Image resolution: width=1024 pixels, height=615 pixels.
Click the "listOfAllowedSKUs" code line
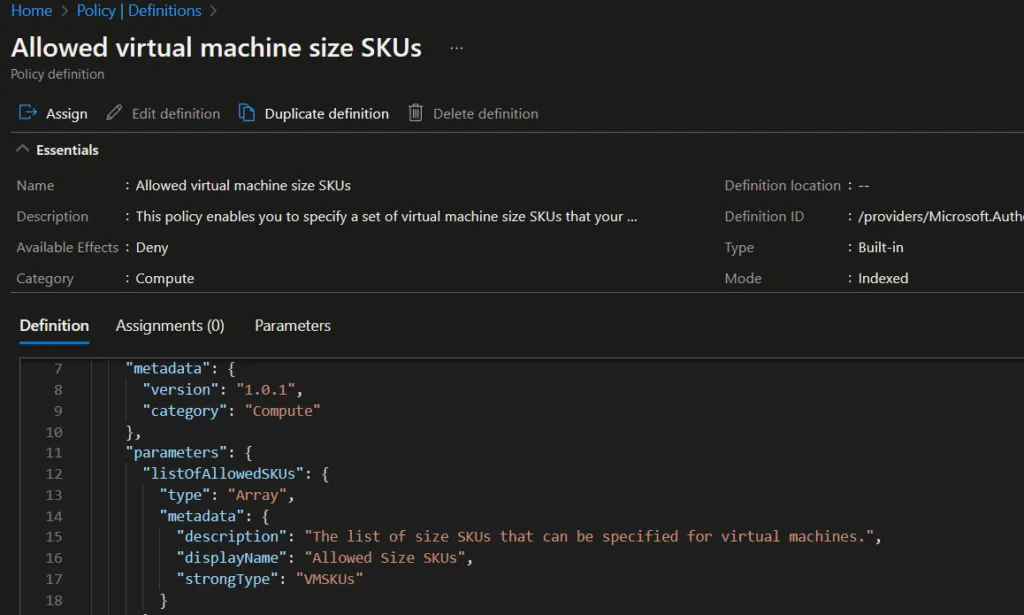[x=236, y=473]
